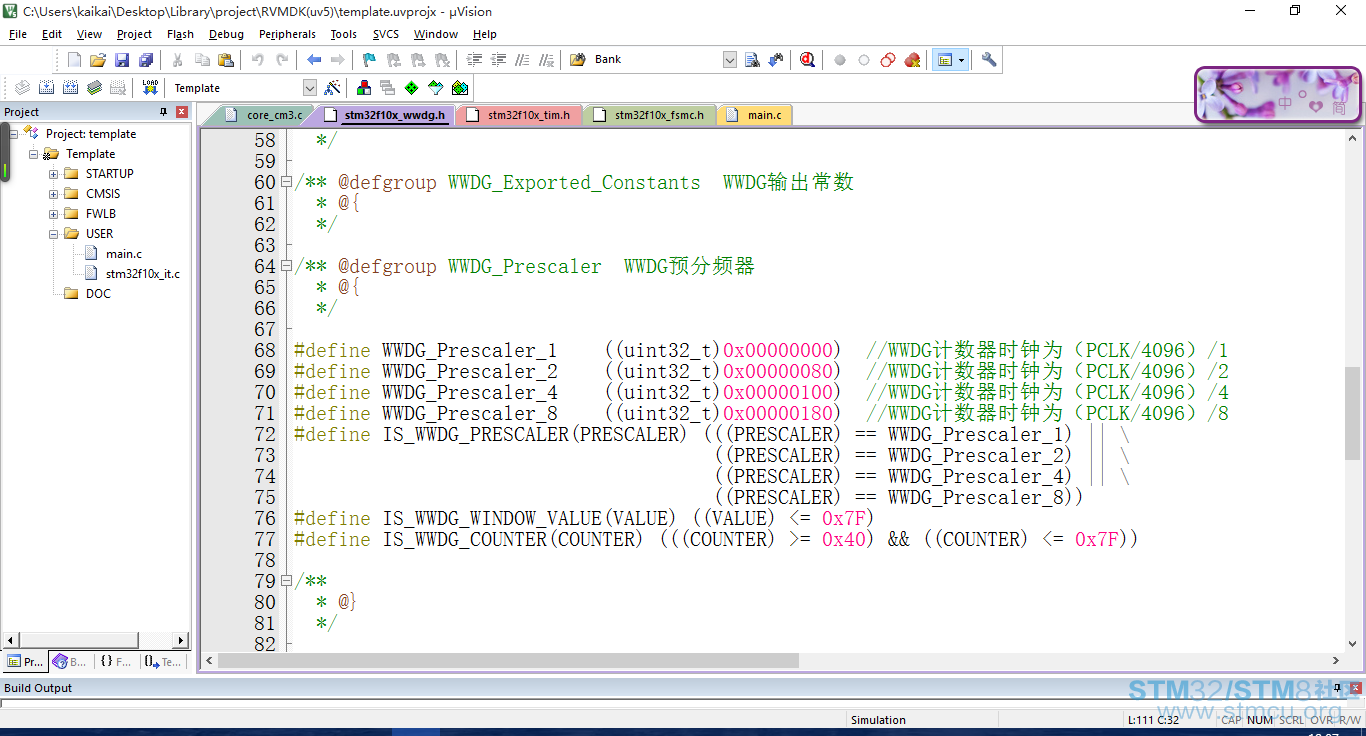The image size is (1366, 736).
Task: Collapse the comment block fold at line 60
Action: pos(286,182)
